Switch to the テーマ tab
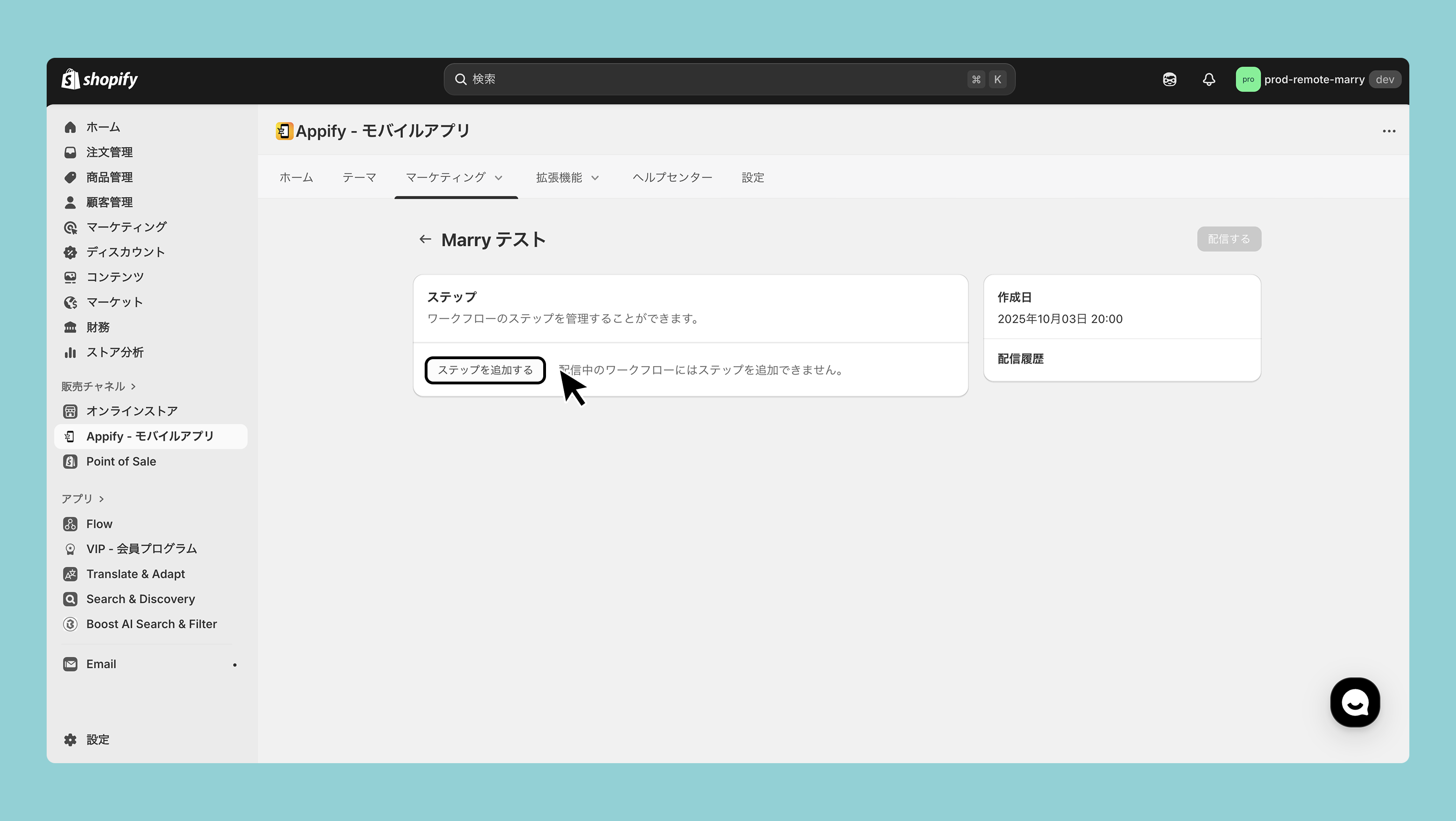This screenshot has width=1456, height=821. (x=359, y=177)
